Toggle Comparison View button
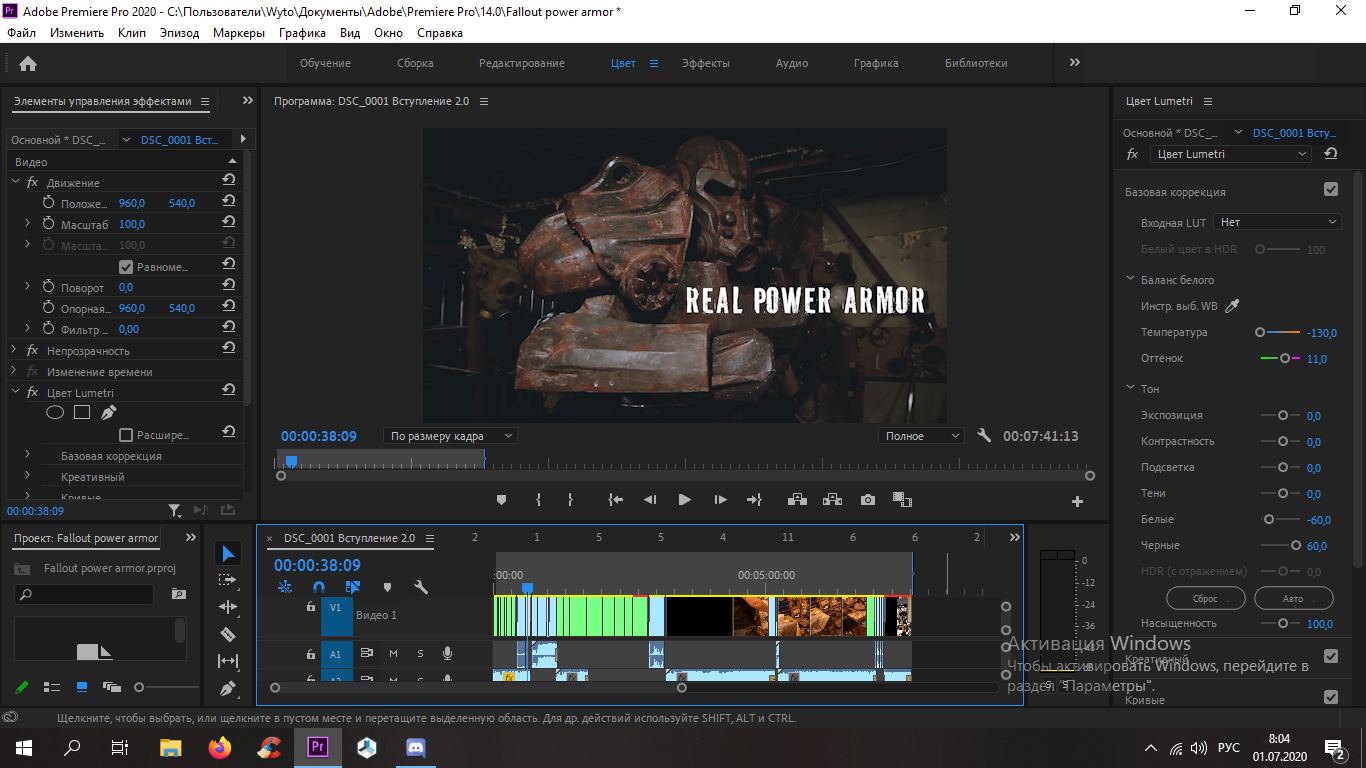Image resolution: width=1366 pixels, height=768 pixels. (x=902, y=500)
